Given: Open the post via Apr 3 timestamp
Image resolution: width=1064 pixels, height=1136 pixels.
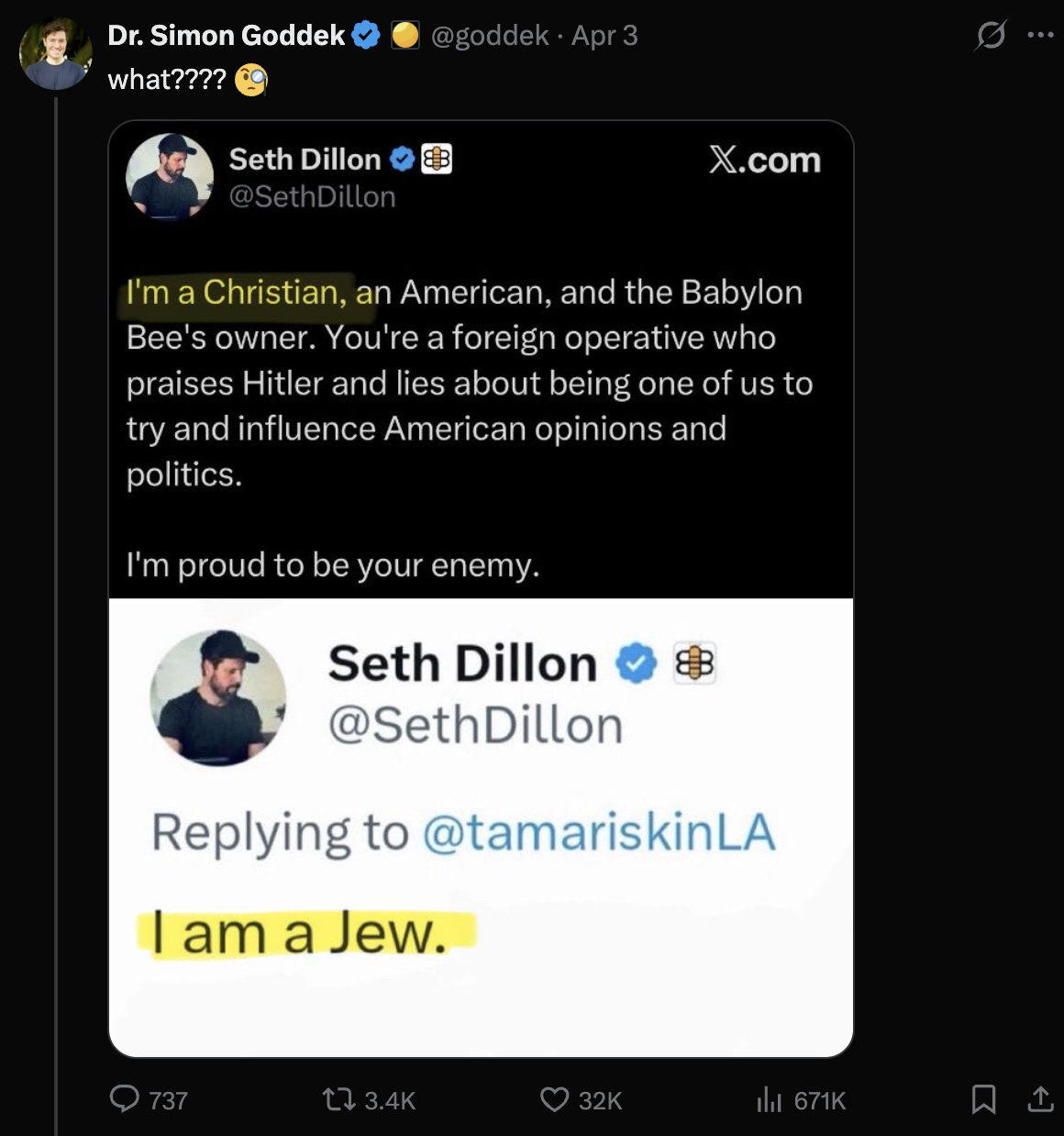Looking at the screenshot, I should pyautogui.click(x=605, y=35).
